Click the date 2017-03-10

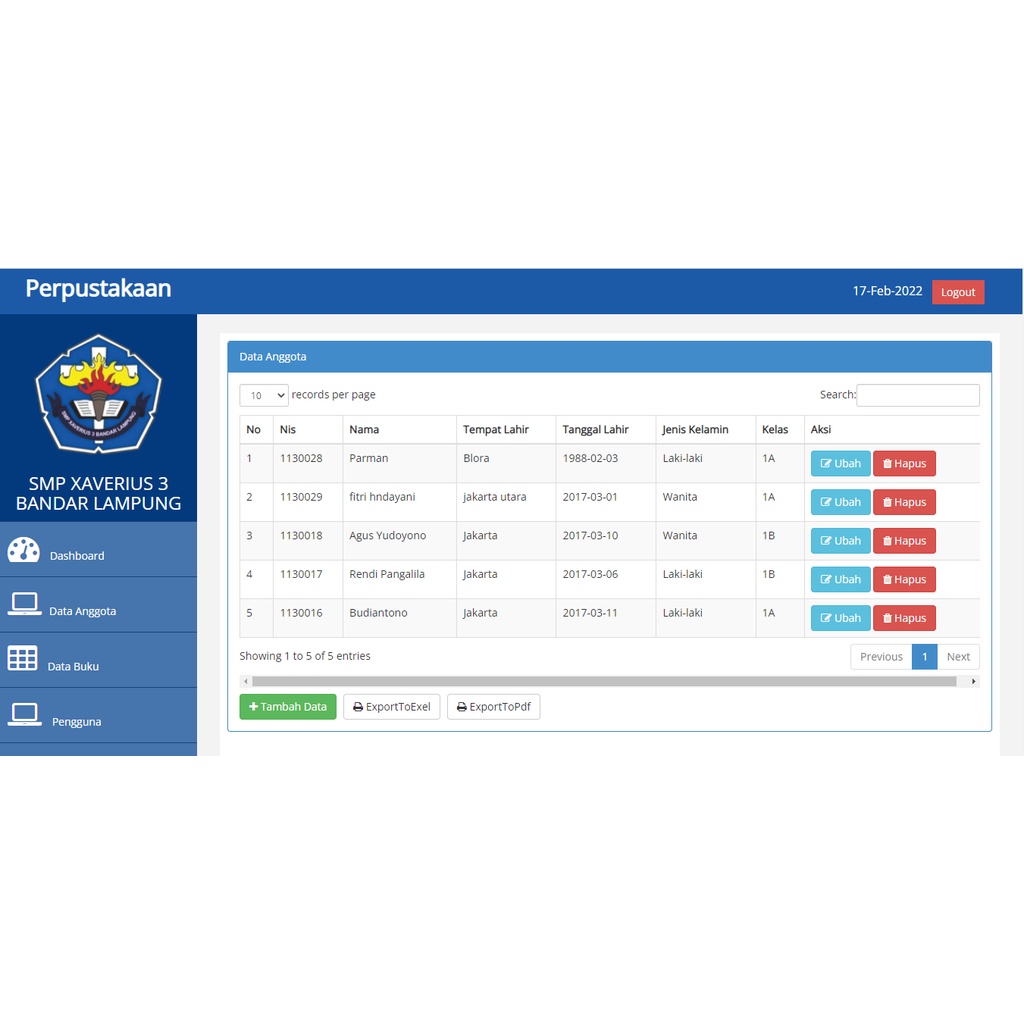tap(590, 536)
